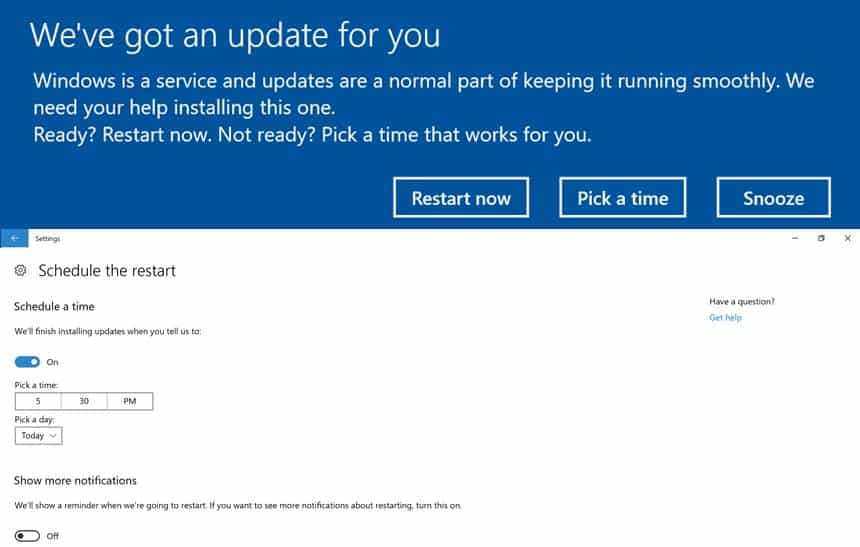Change the PM period field
860x547 pixels.
pos(130,401)
